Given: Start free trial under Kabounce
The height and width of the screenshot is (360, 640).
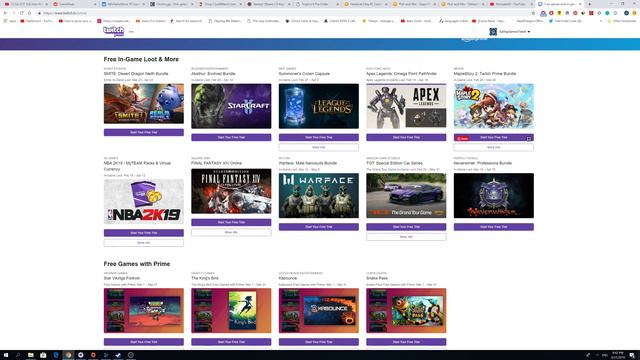Looking at the screenshot, I should [319, 342].
